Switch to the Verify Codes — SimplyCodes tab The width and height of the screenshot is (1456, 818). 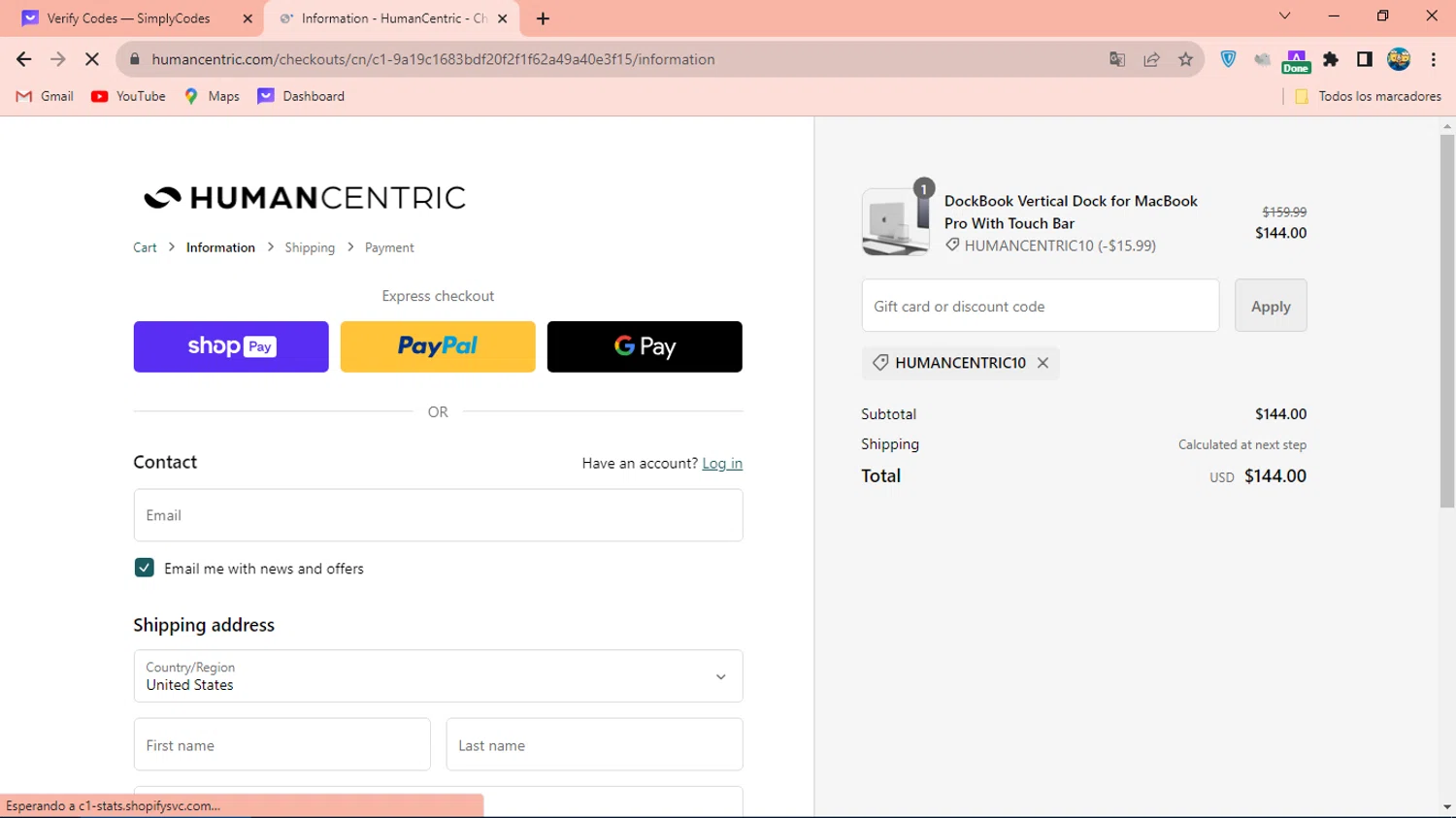[128, 18]
